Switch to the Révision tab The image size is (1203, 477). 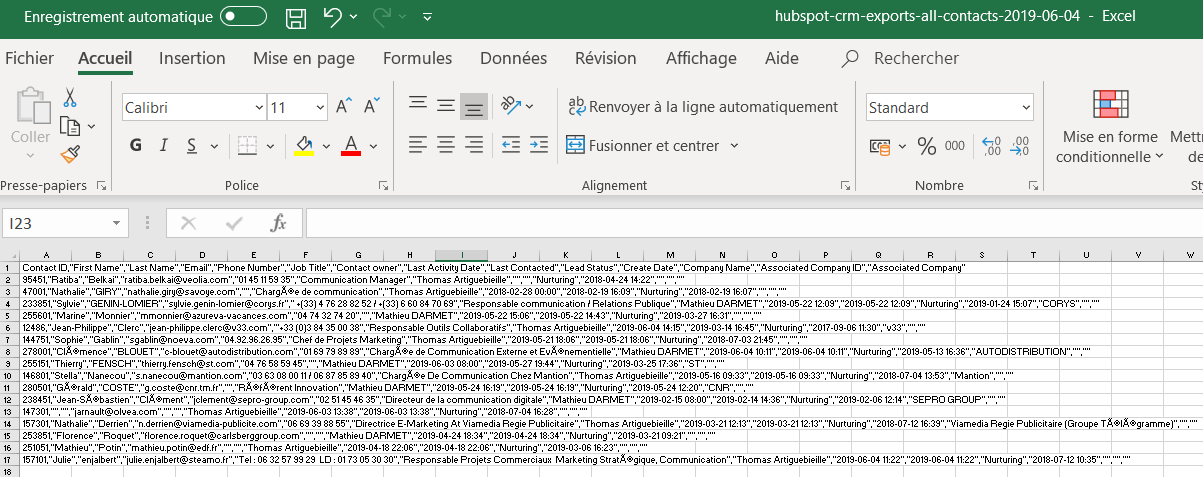pos(605,59)
